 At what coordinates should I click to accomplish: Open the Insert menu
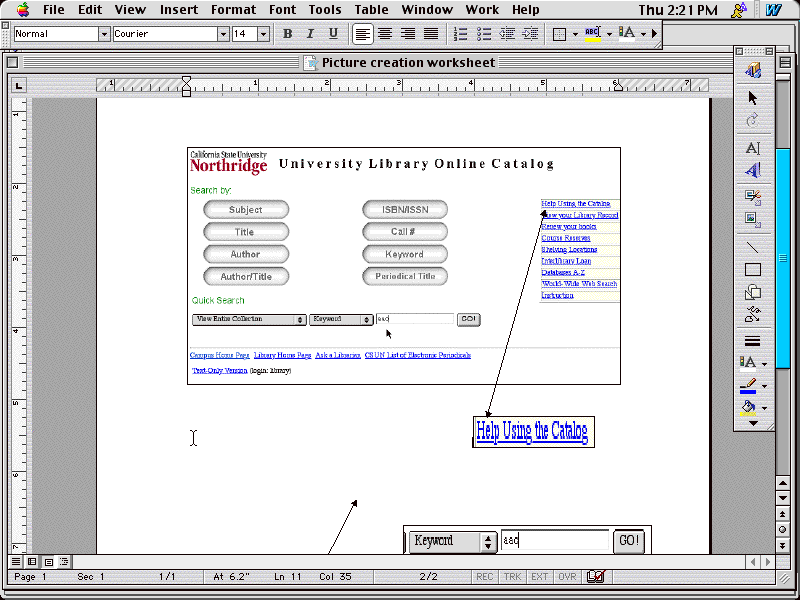click(x=178, y=10)
